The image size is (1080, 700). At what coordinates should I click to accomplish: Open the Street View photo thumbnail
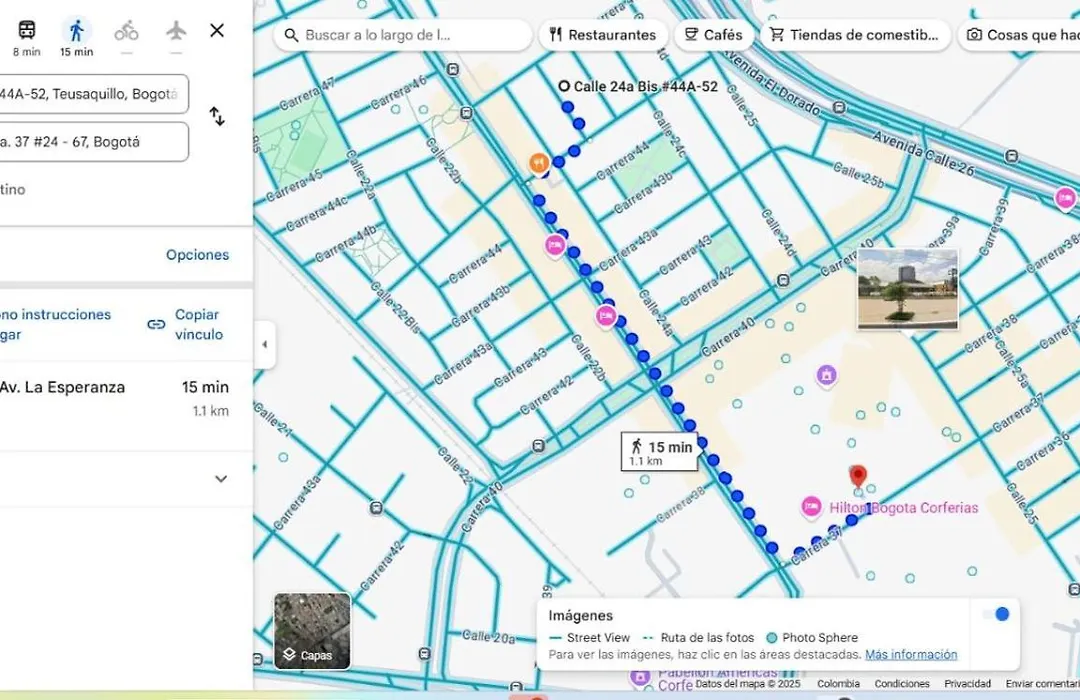point(908,289)
